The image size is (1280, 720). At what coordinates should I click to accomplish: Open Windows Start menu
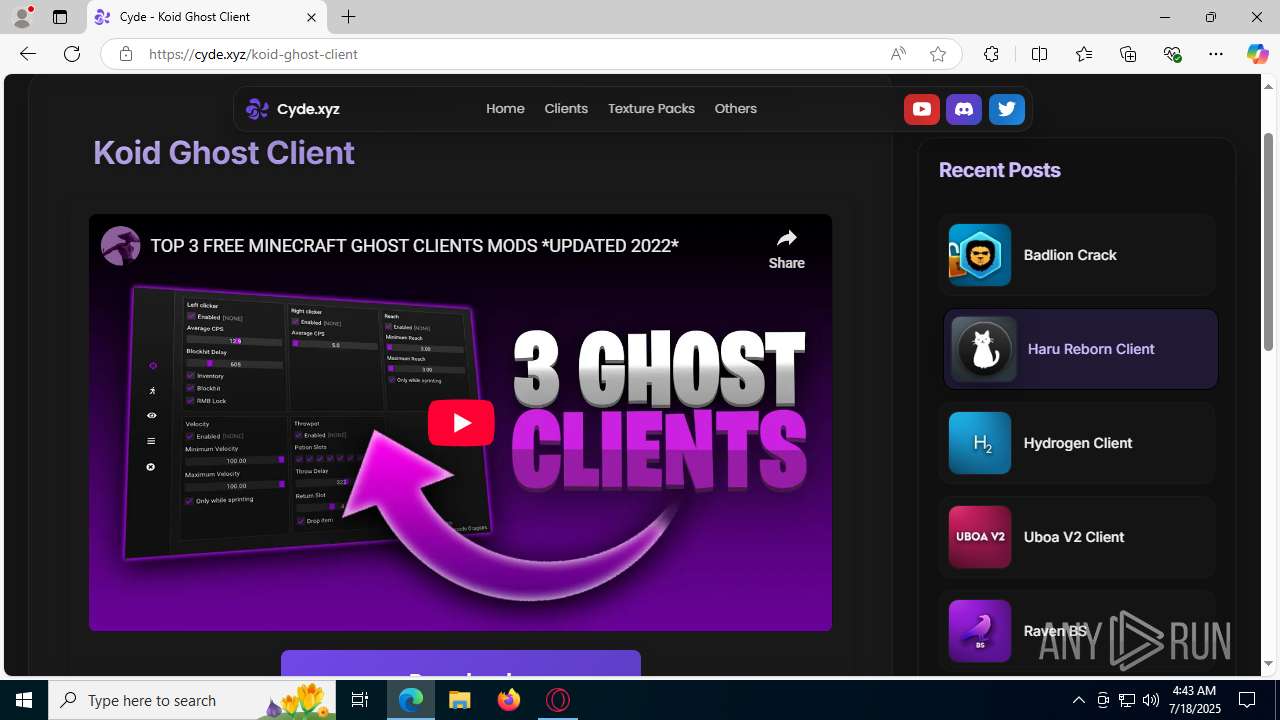coord(24,700)
